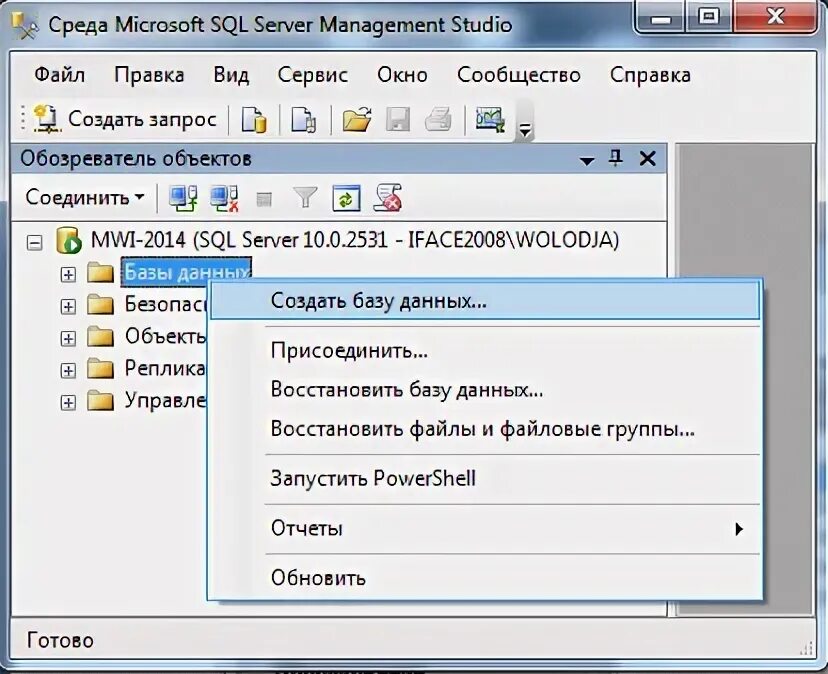The width and height of the screenshot is (828, 674).
Task: Select the MWI-2014 server tree item
Action: (x=354, y=240)
